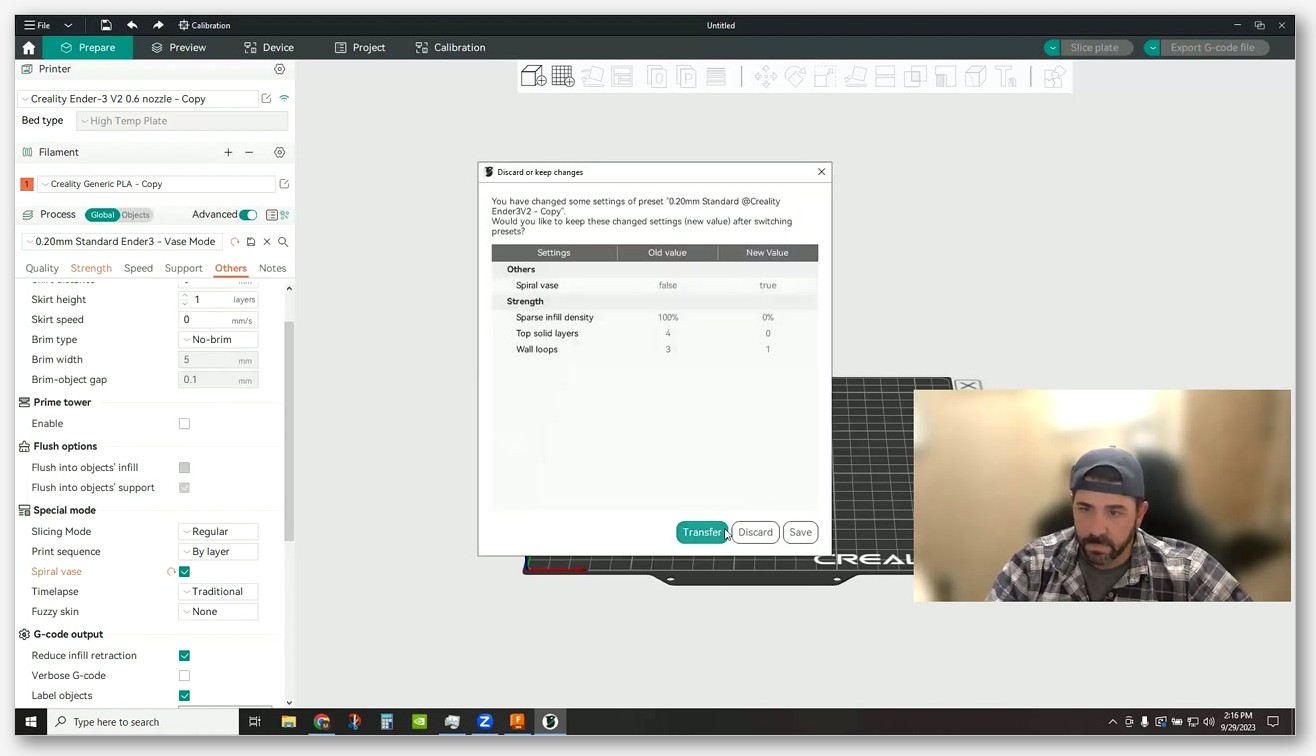This screenshot has height=756, width=1316.
Task: Click the Skirt speed input field
Action: 218,320
